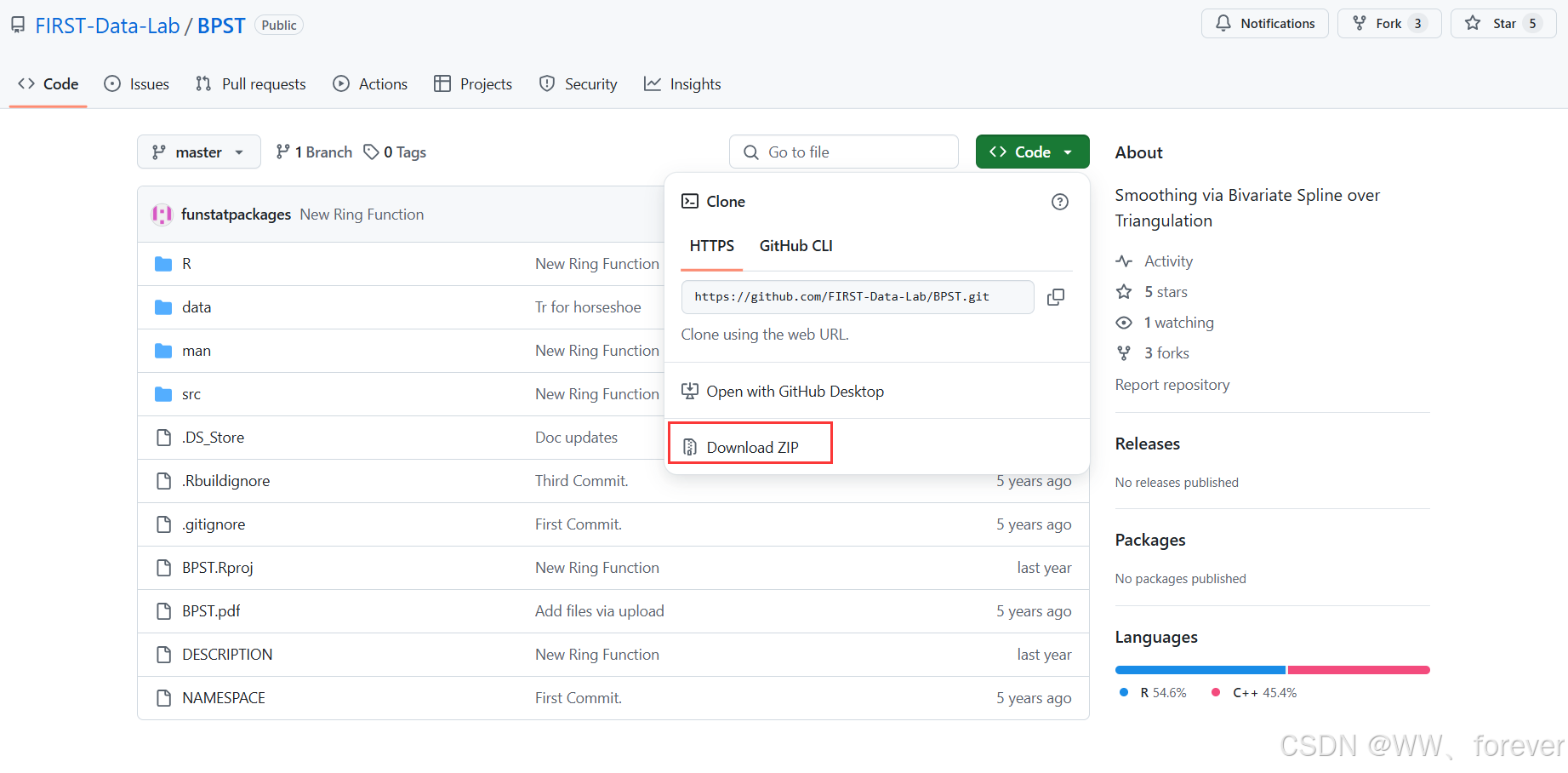Click the Notifications button
Image resolution: width=1568 pixels, height=773 pixels.
pos(1265,24)
